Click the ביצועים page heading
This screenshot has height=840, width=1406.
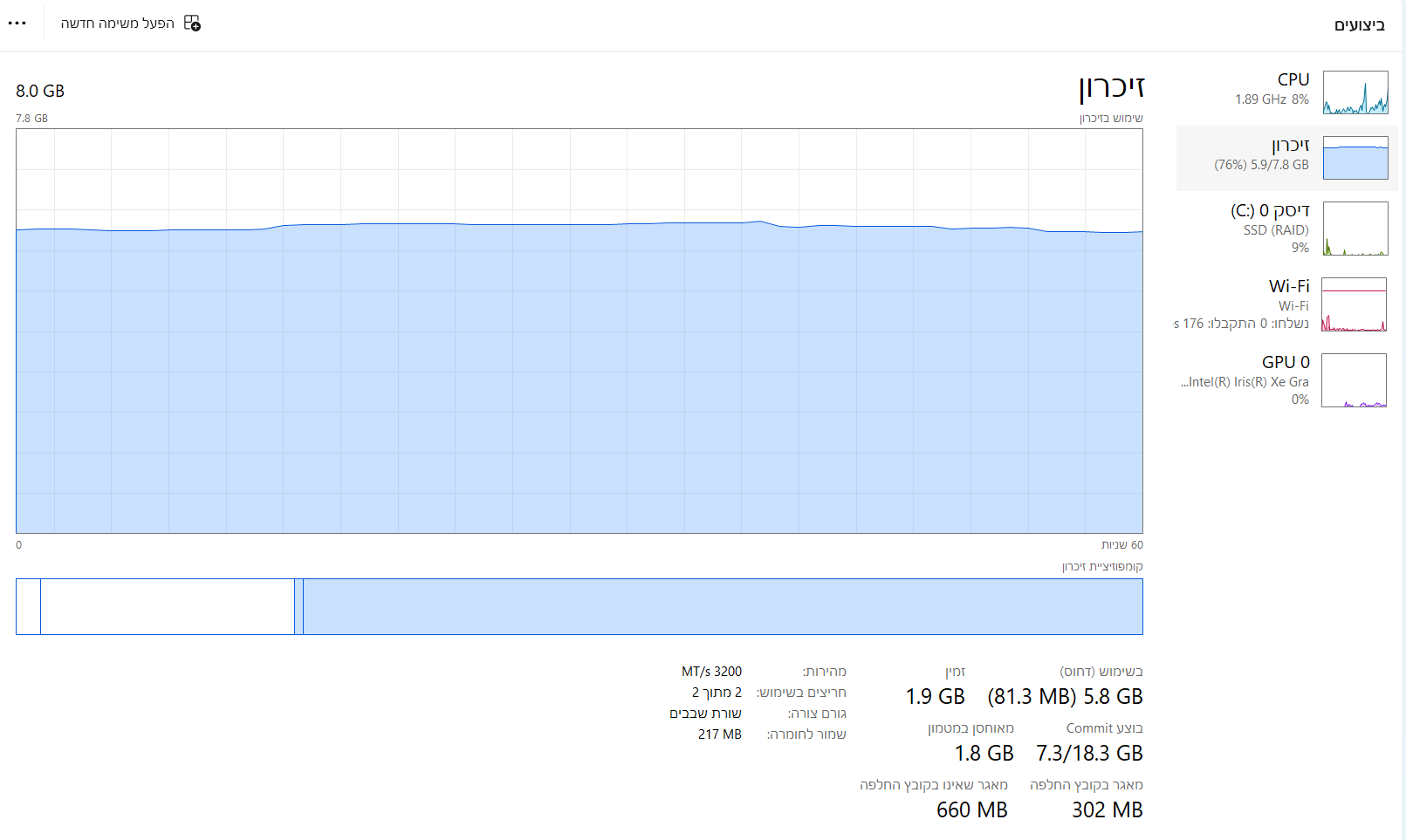pyautogui.click(x=1359, y=24)
